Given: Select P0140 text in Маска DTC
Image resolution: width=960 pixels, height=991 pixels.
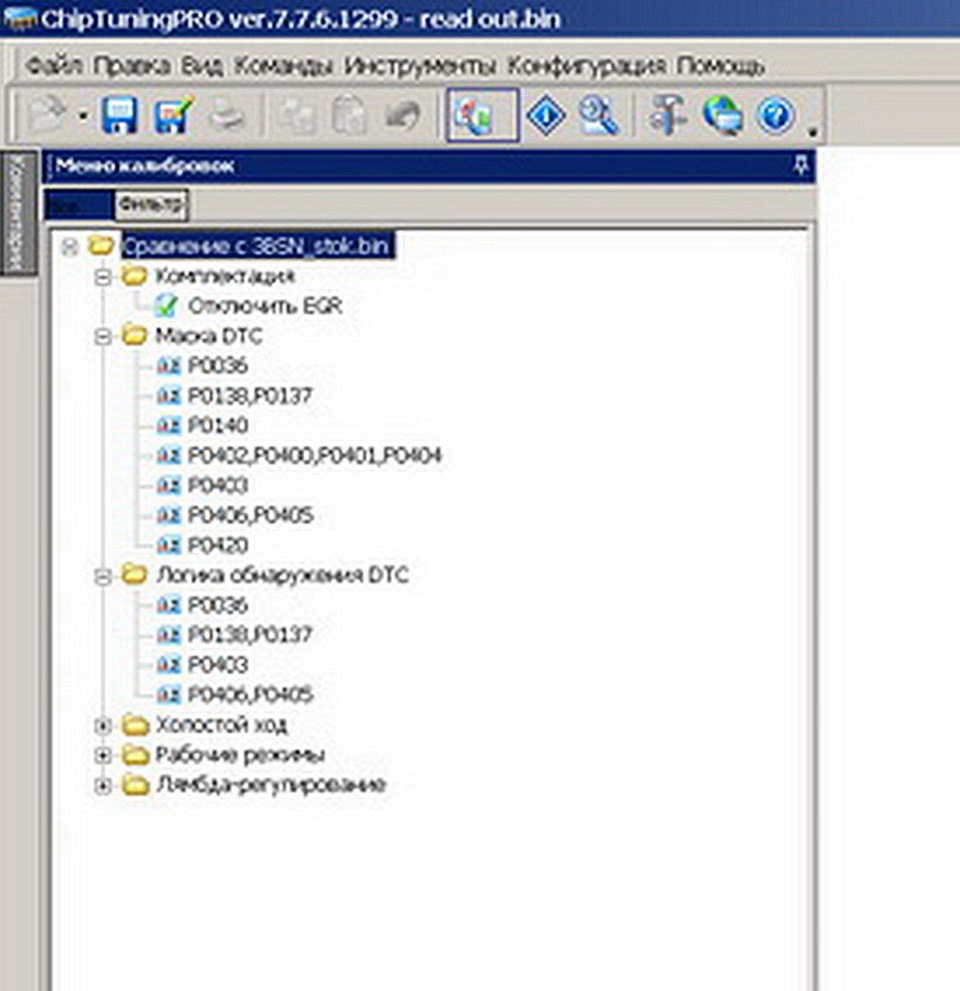Looking at the screenshot, I should pyautogui.click(x=218, y=425).
